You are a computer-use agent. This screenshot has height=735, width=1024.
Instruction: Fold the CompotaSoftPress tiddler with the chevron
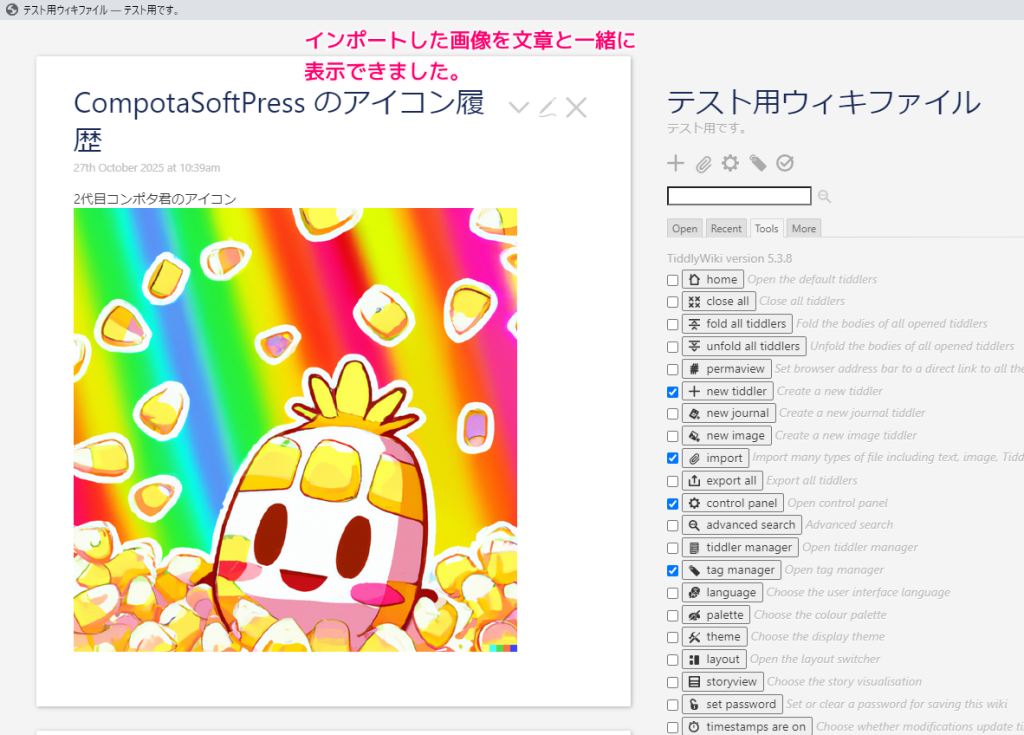pyautogui.click(x=518, y=106)
